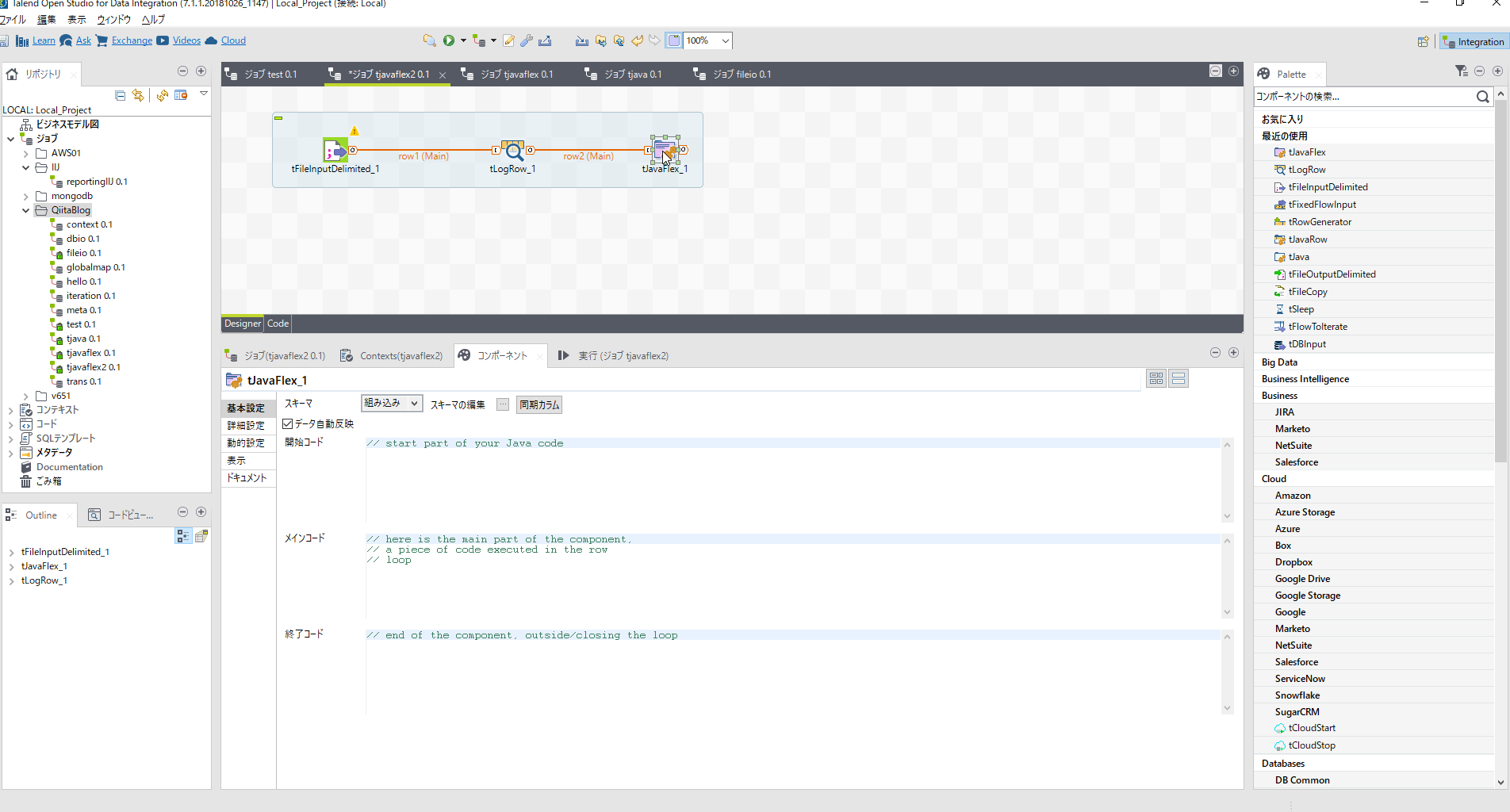This screenshot has height=812, width=1510.
Task: Collapse the QiitaBlog folder in the repository
Action: pos(26,210)
